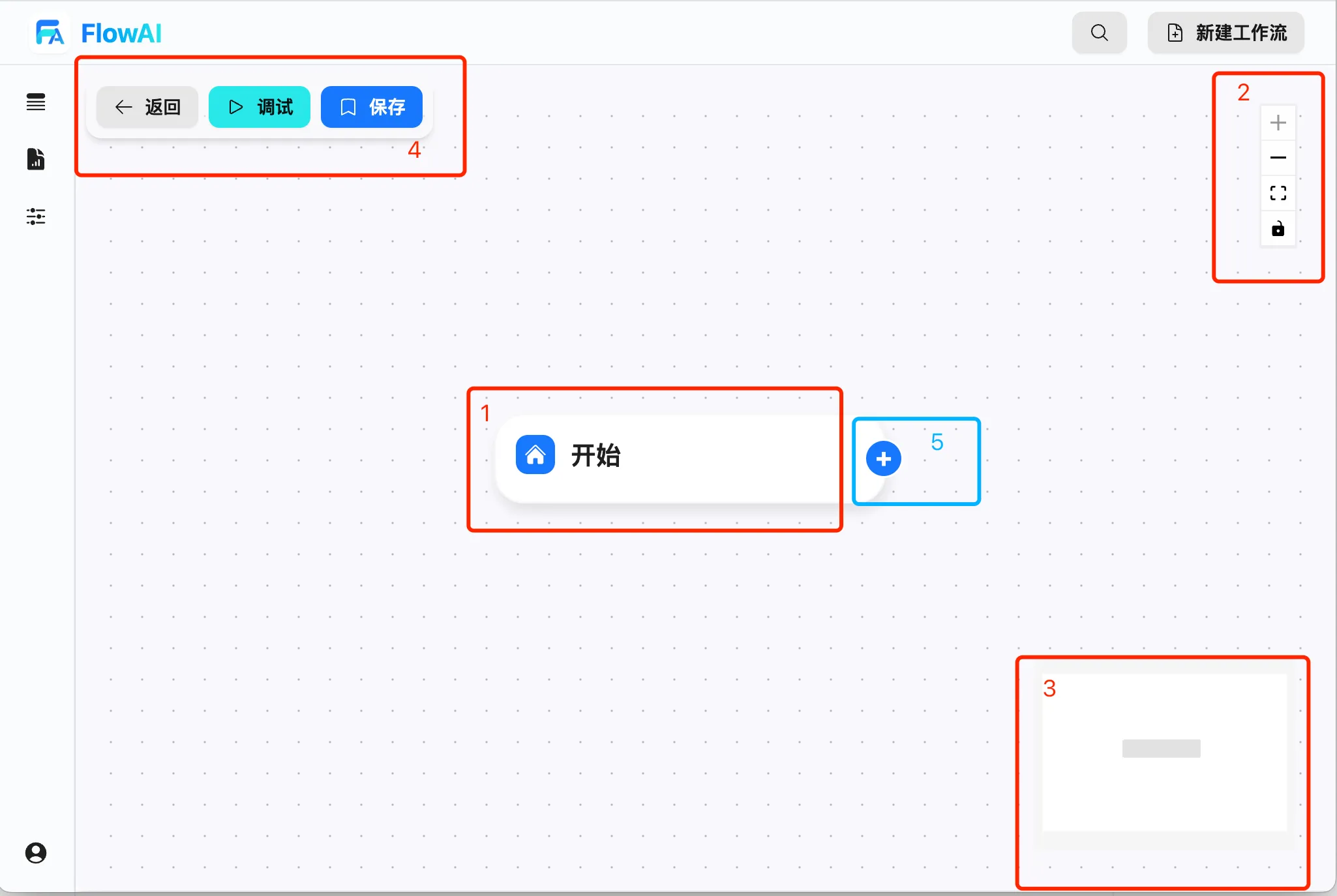
Task: Click the home icon on 开始 node
Action: [535, 455]
